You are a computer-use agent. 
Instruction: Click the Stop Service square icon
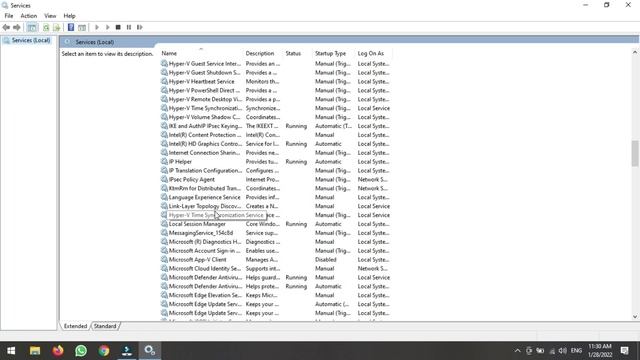[118, 27]
